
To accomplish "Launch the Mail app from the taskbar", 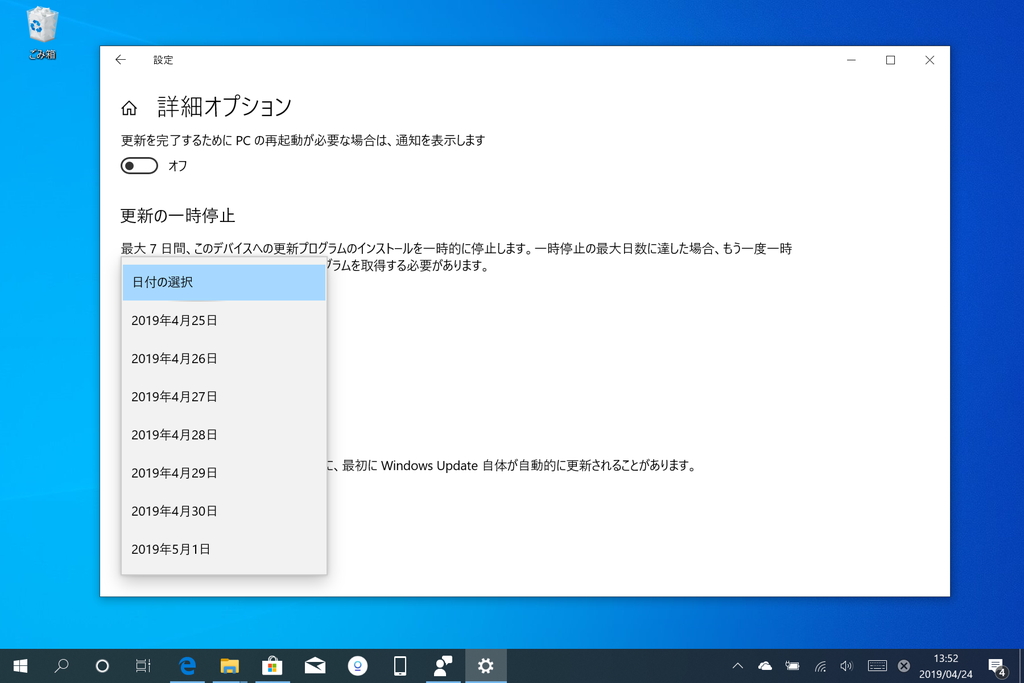I will 316,665.
